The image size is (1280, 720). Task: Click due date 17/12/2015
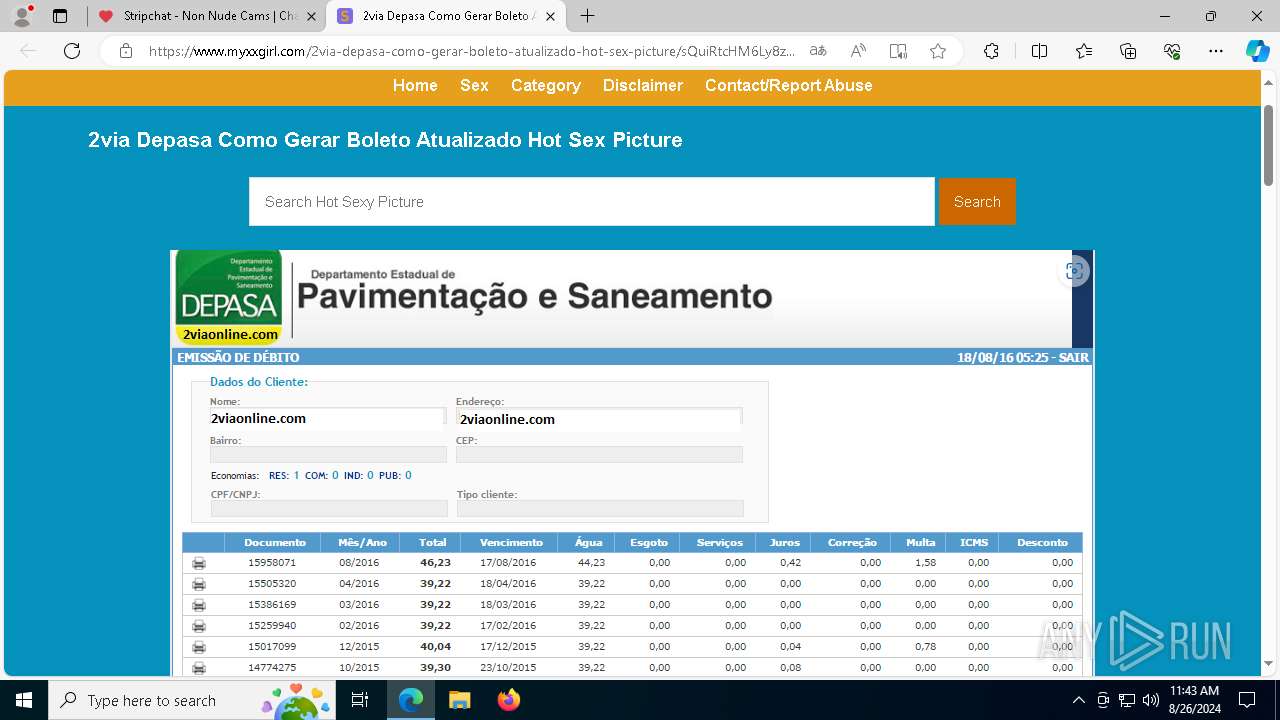coord(508,647)
